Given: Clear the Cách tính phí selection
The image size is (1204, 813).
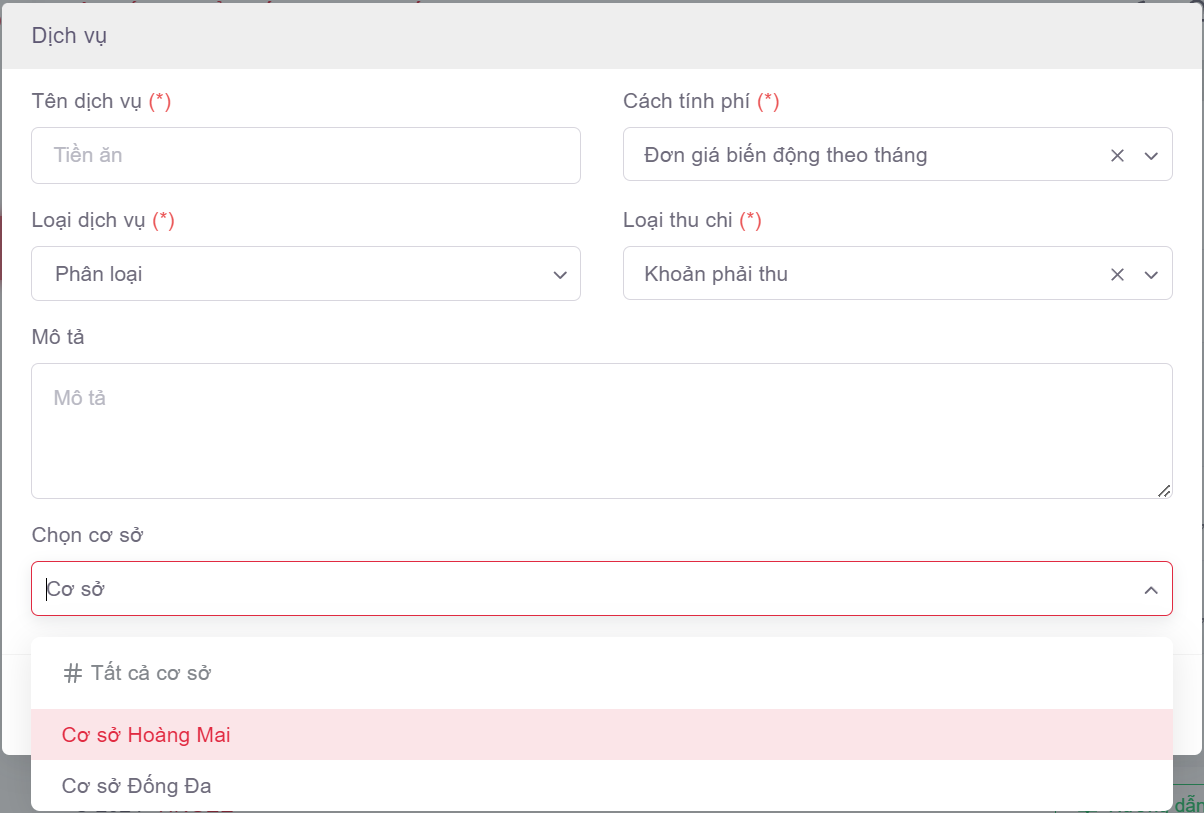Looking at the screenshot, I should click(x=1118, y=155).
